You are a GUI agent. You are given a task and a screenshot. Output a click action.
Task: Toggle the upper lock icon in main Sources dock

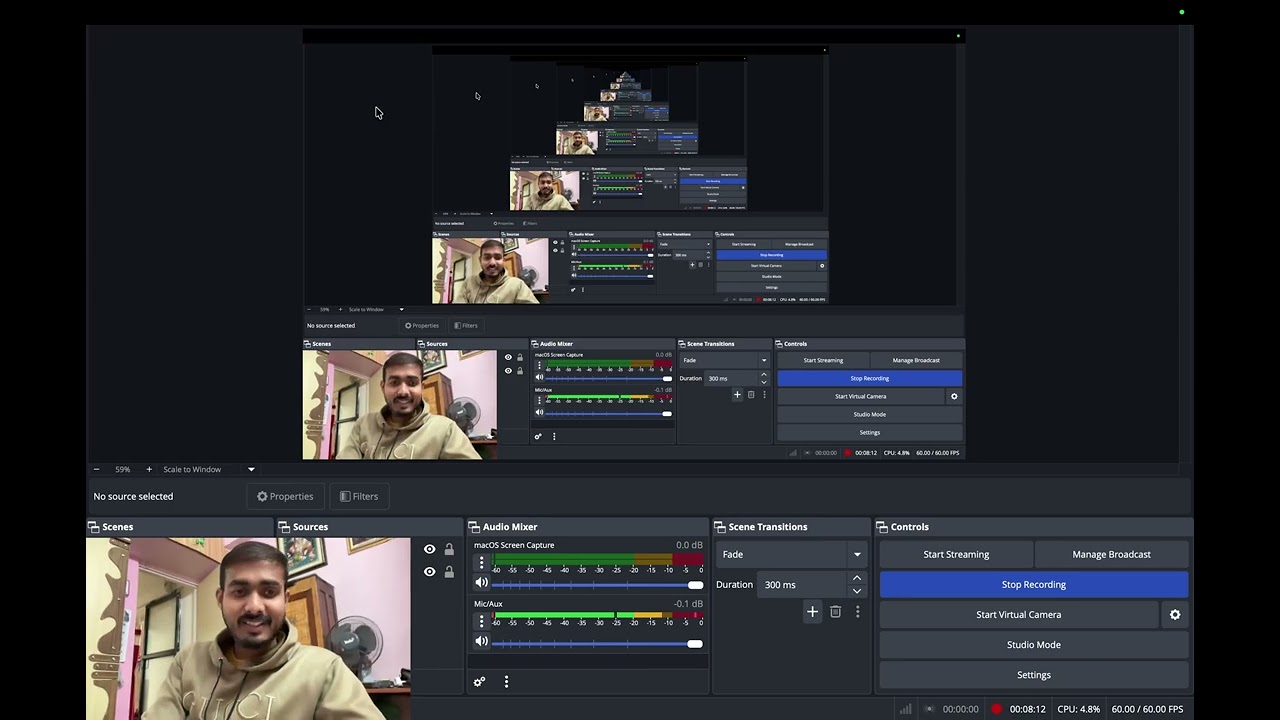tap(449, 549)
